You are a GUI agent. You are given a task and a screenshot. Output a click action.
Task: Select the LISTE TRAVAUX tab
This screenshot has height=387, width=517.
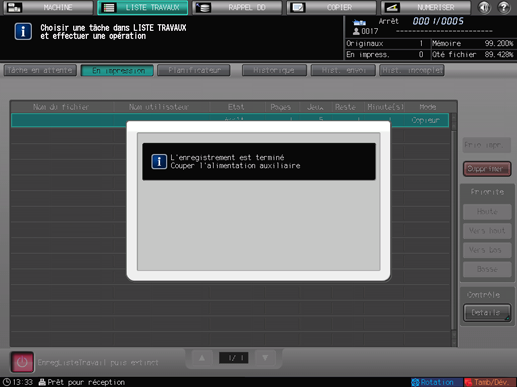click(143, 7)
